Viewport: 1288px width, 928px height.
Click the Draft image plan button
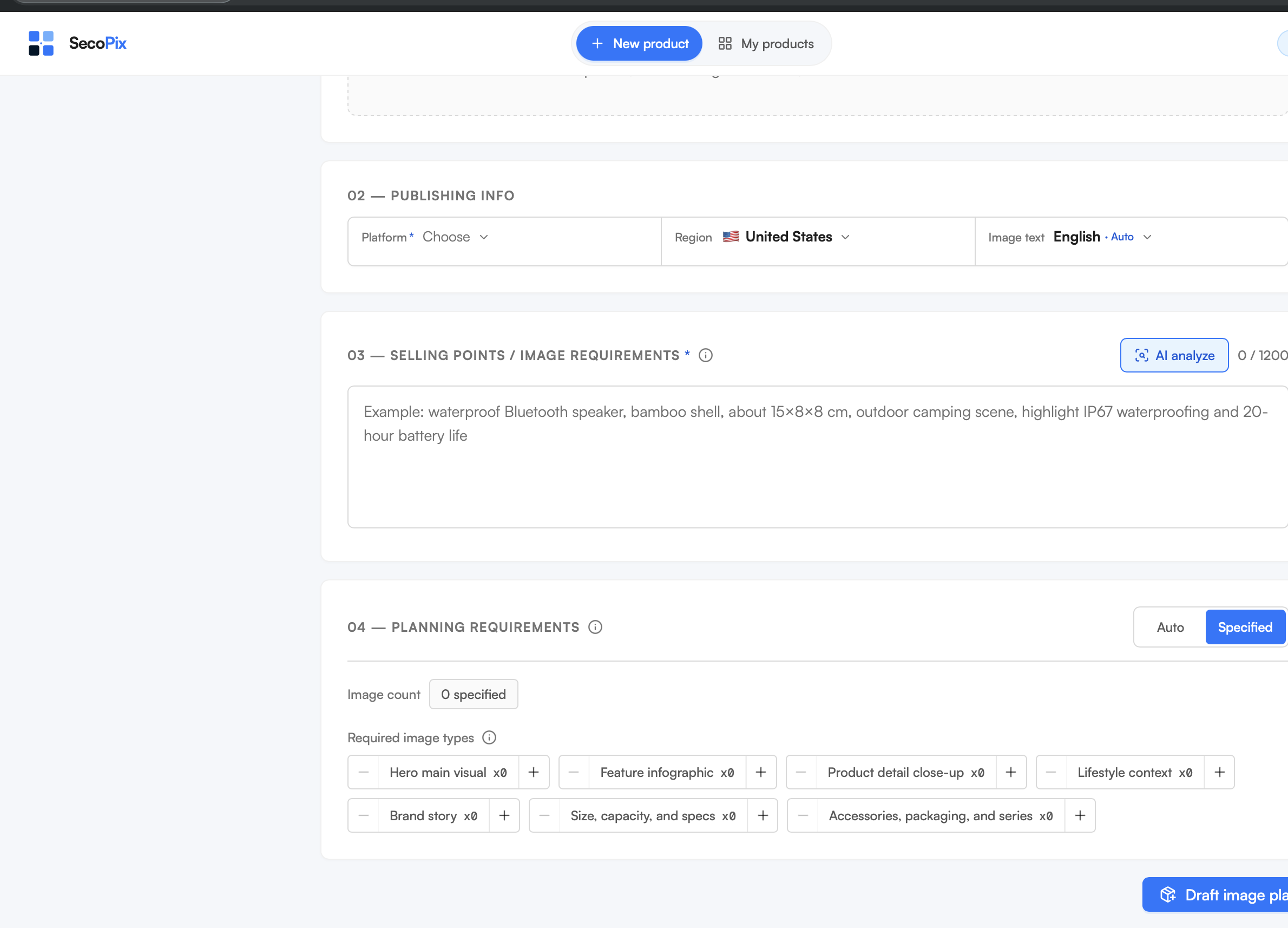pos(1215,894)
